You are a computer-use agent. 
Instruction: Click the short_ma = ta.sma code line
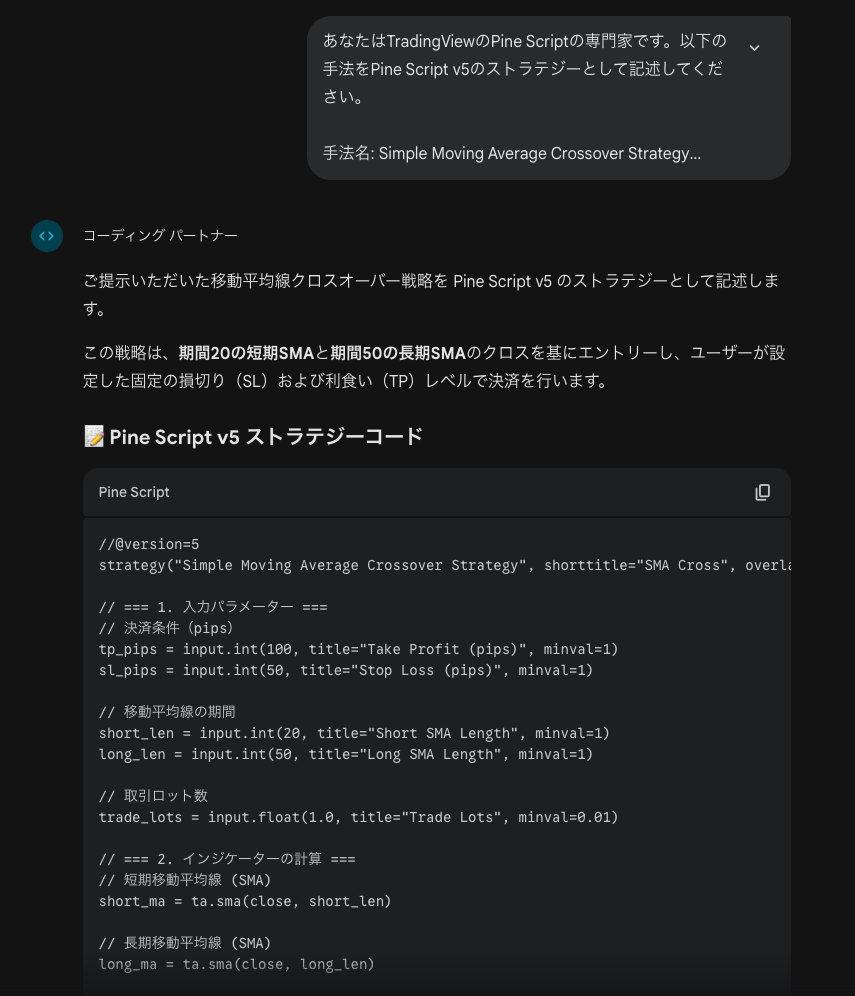coord(245,901)
